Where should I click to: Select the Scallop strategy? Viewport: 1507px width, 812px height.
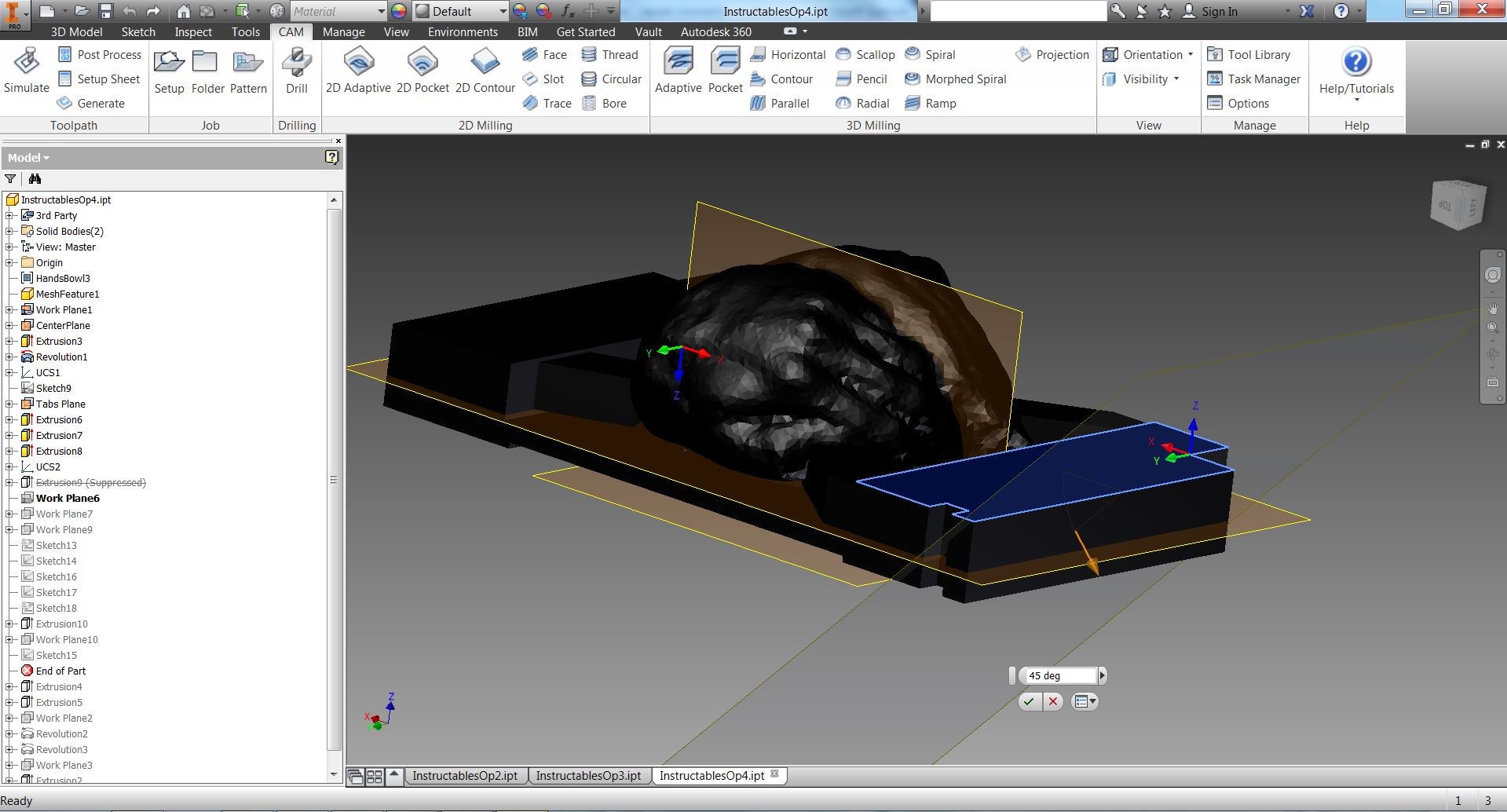coord(865,55)
